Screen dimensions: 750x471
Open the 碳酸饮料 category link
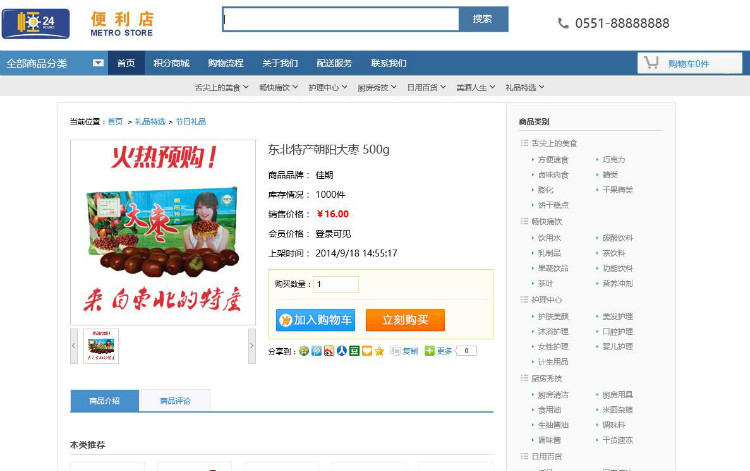tap(618, 238)
